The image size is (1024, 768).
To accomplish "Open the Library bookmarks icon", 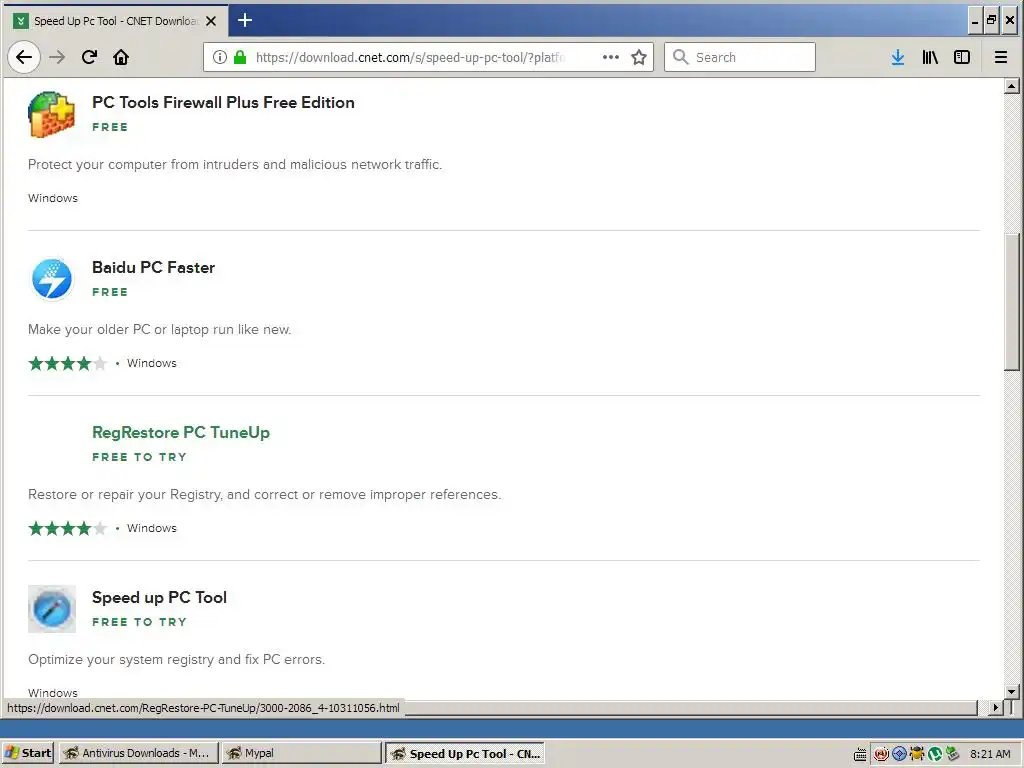I will [930, 57].
